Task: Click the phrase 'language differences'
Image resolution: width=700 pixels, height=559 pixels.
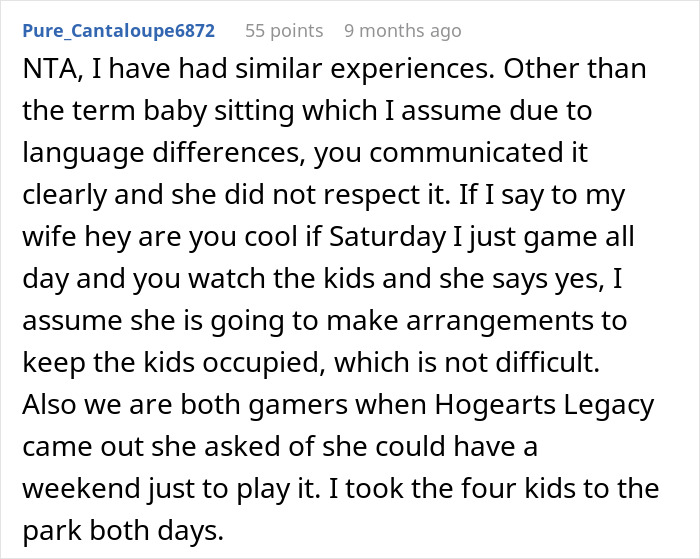Action: point(164,153)
